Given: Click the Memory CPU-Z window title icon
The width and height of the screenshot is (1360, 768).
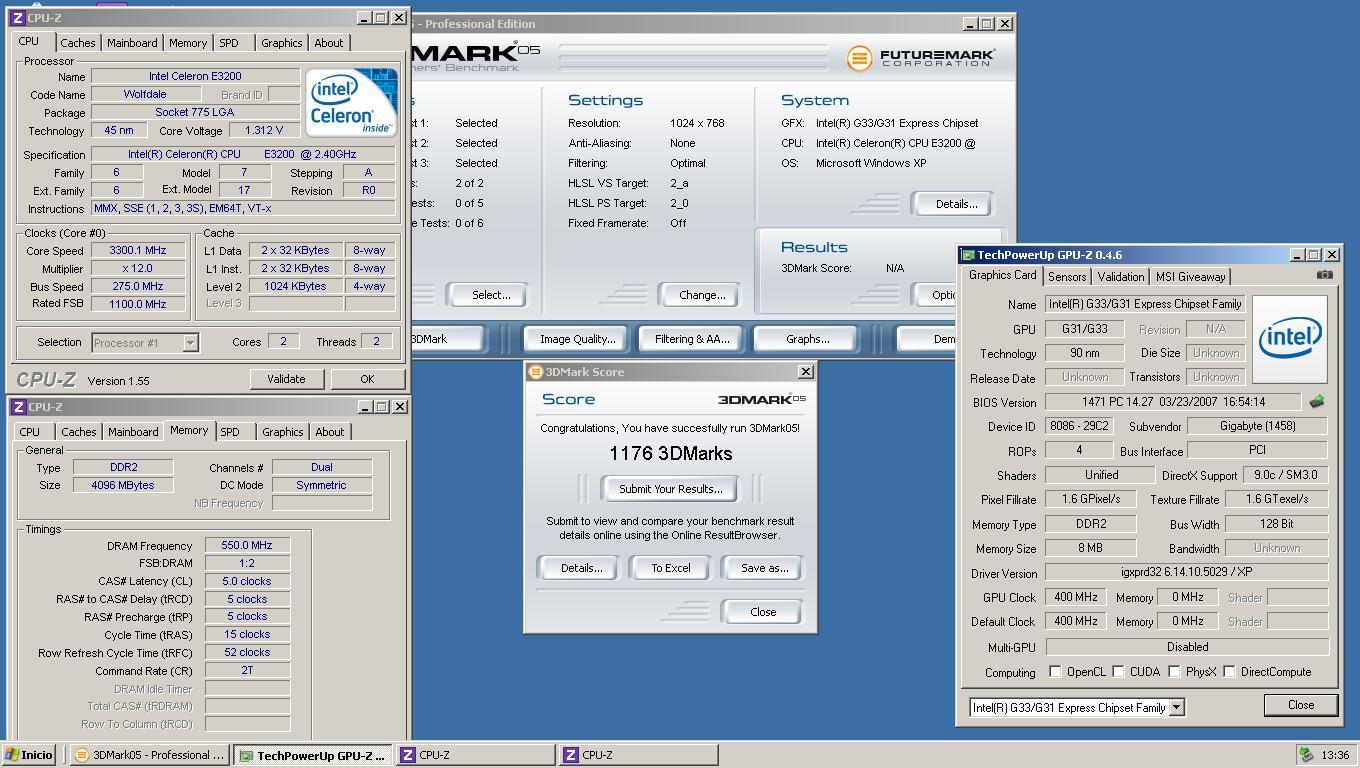Looking at the screenshot, I should [18, 407].
